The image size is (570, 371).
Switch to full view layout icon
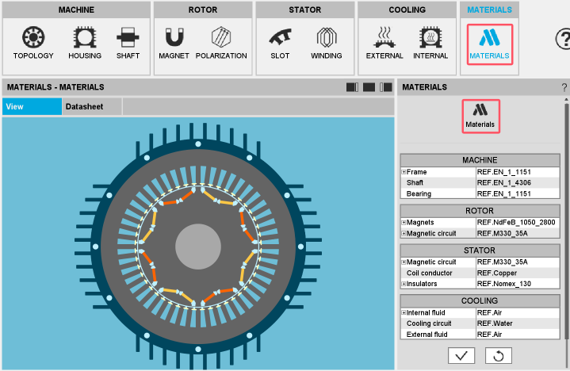[369, 87]
